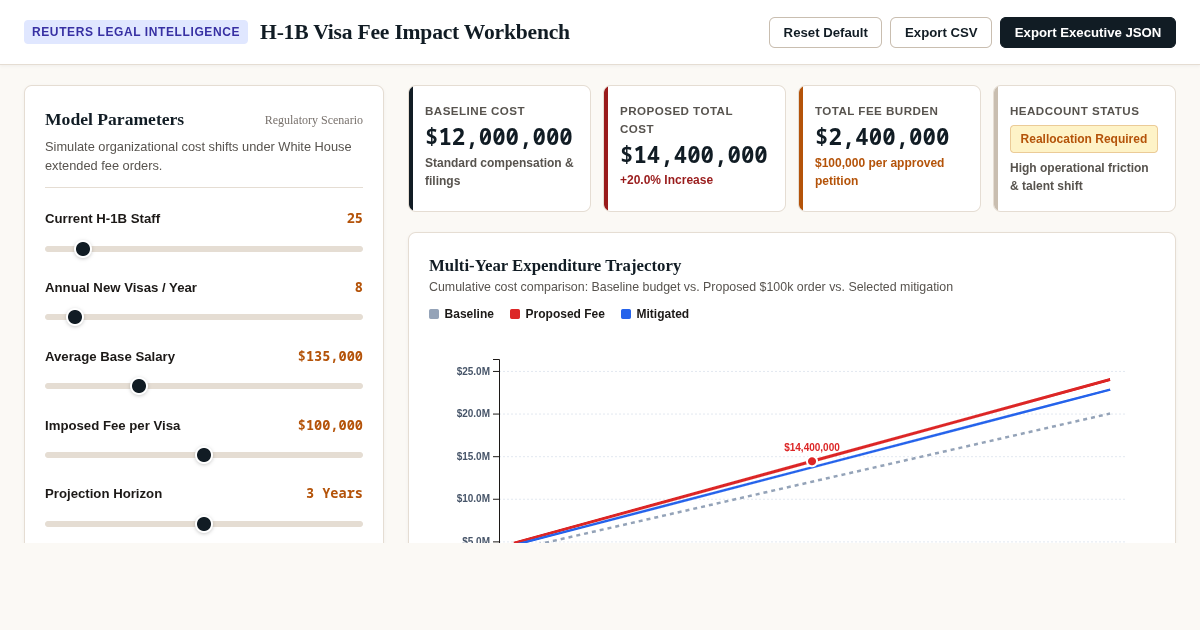Click the '$15.0M' axis label
The height and width of the screenshot is (630, 1200).
pyautogui.click(x=474, y=456)
